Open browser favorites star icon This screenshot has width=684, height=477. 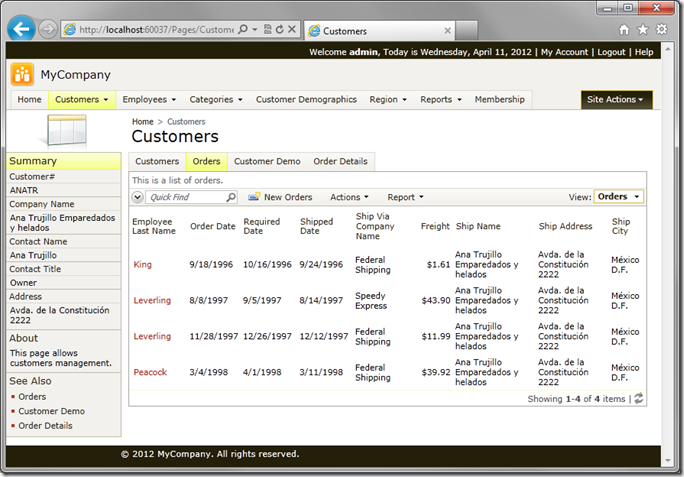point(643,30)
